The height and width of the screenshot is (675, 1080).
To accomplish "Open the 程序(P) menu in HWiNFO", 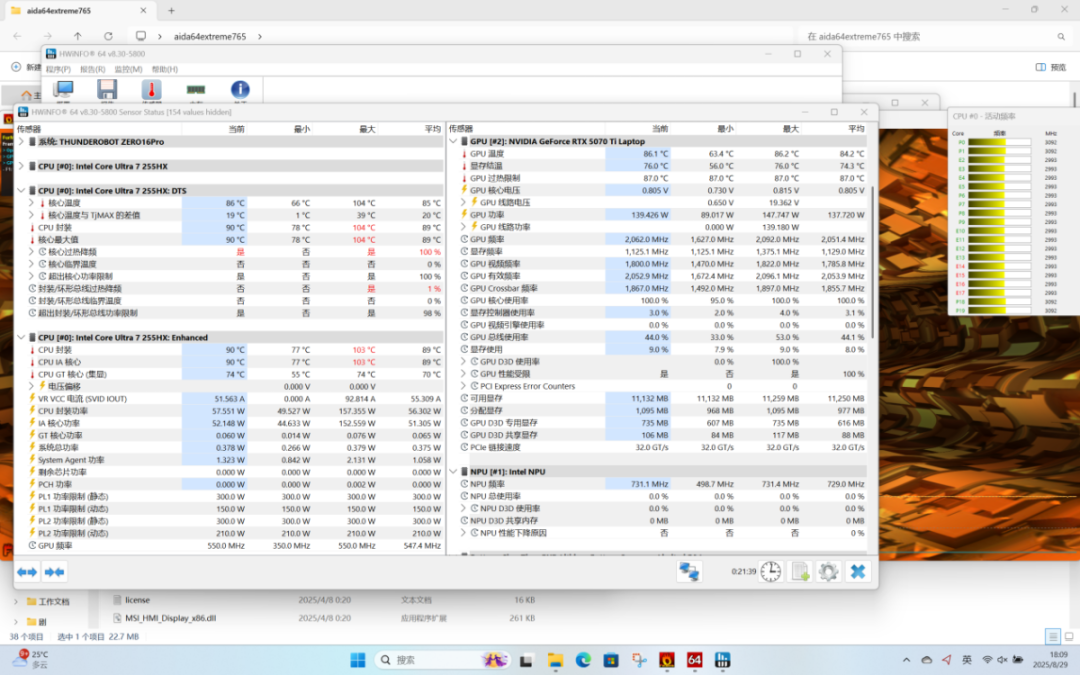I will pyautogui.click(x=58, y=70).
